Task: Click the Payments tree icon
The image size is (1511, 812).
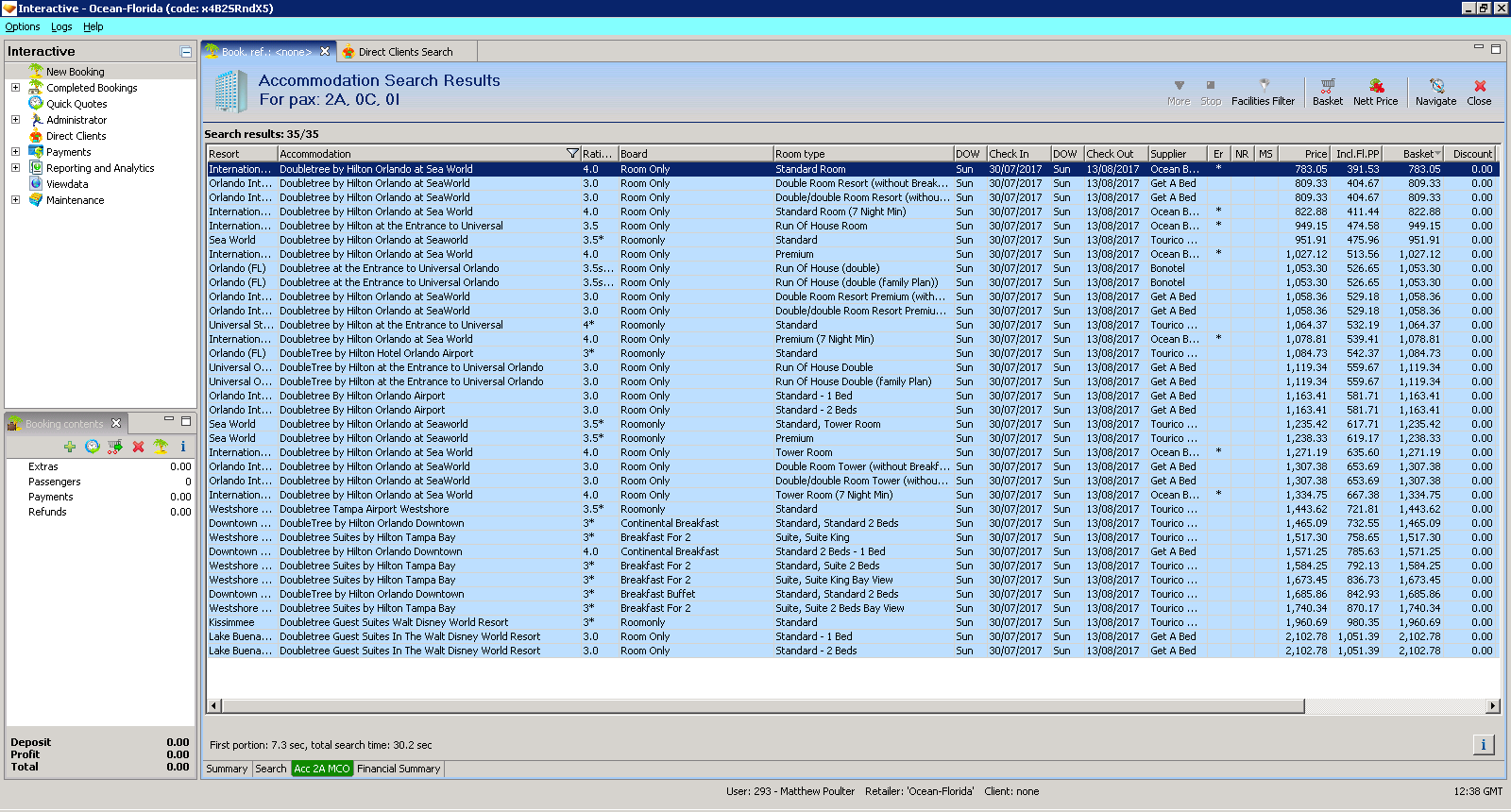Action: pos(36,152)
